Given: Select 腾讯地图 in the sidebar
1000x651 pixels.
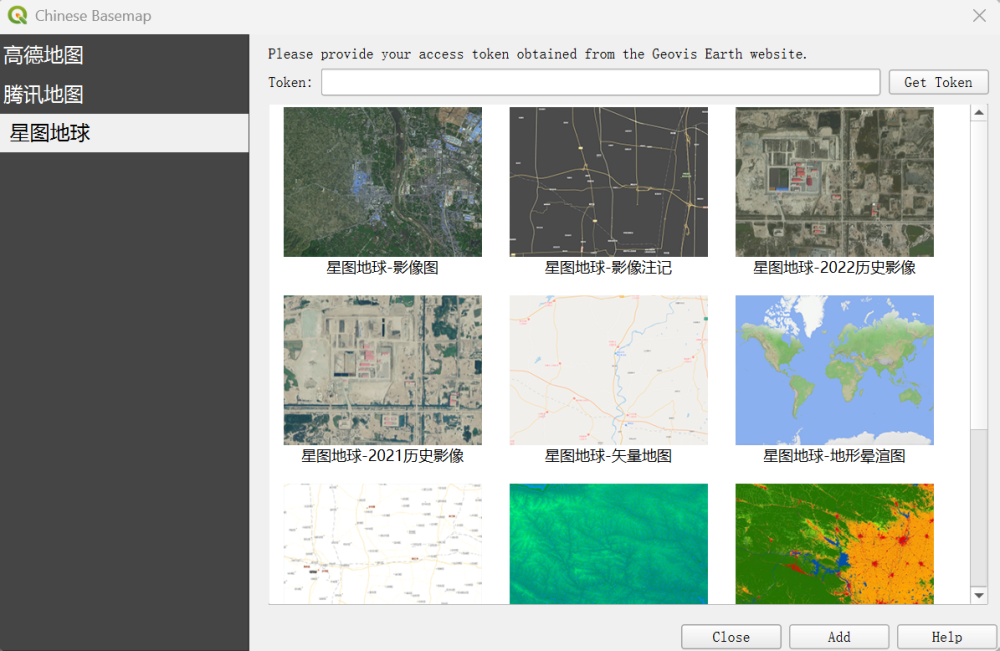Looking at the screenshot, I should click(124, 94).
